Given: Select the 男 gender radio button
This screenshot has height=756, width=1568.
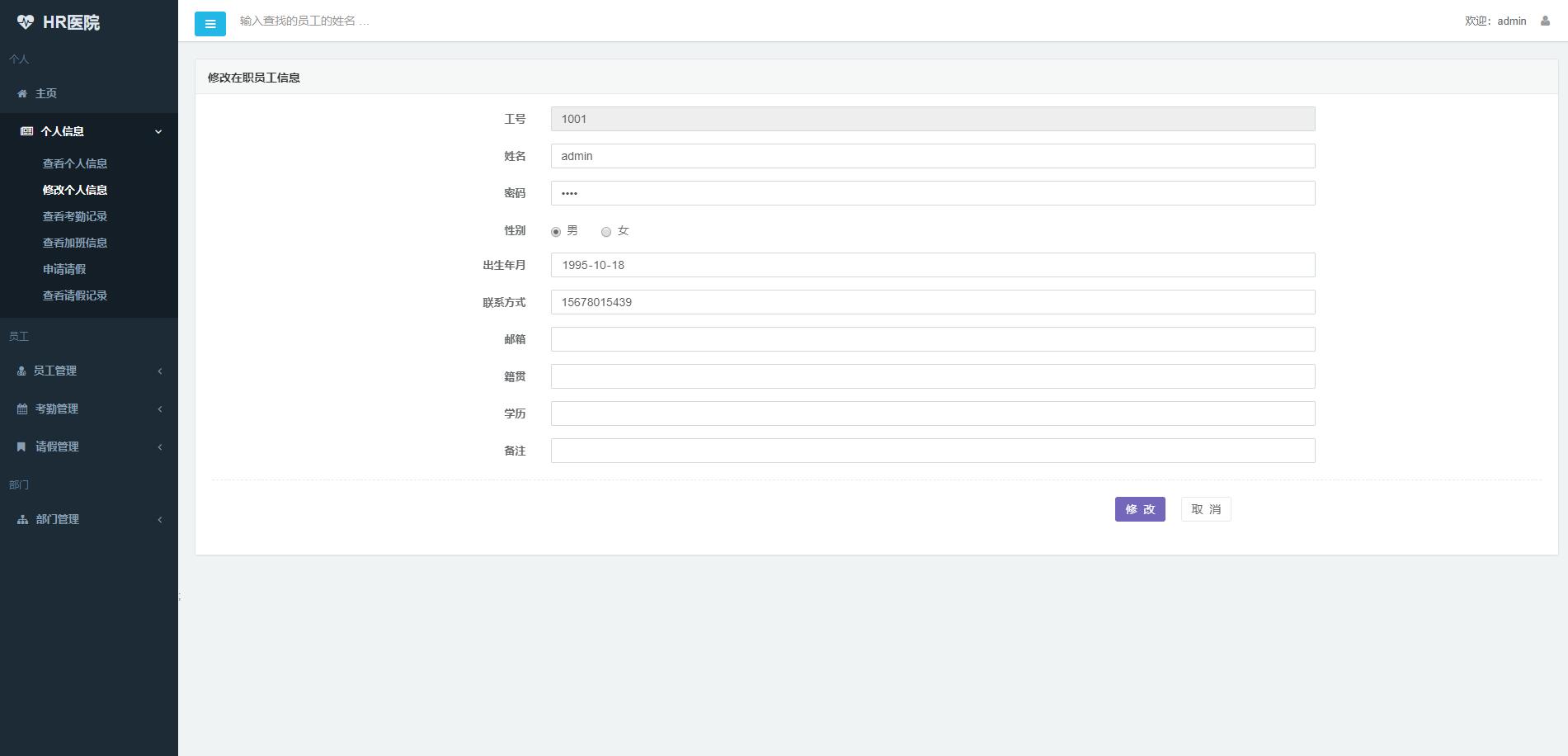Looking at the screenshot, I should tap(556, 232).
